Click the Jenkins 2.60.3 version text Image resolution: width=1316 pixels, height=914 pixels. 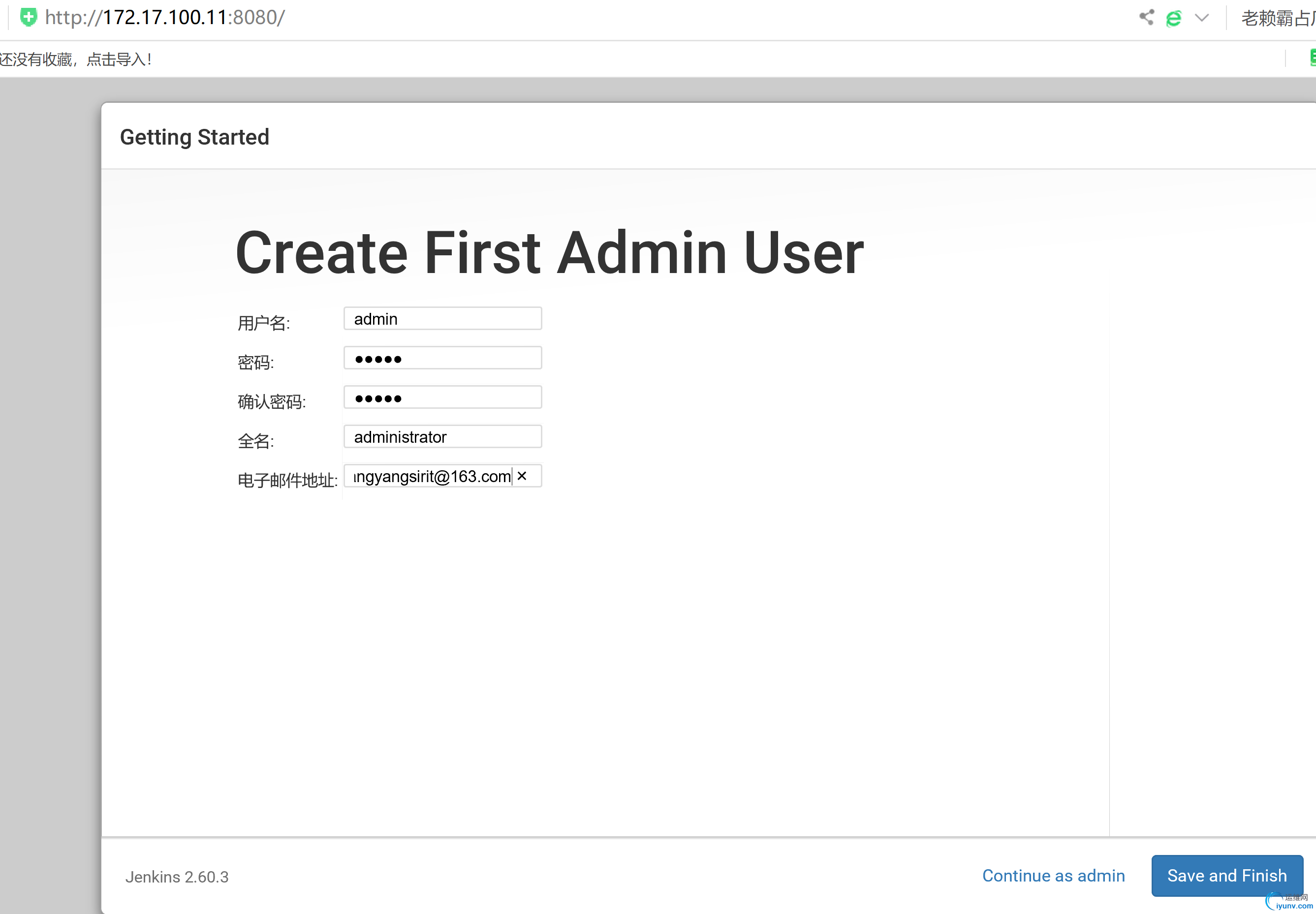177,877
